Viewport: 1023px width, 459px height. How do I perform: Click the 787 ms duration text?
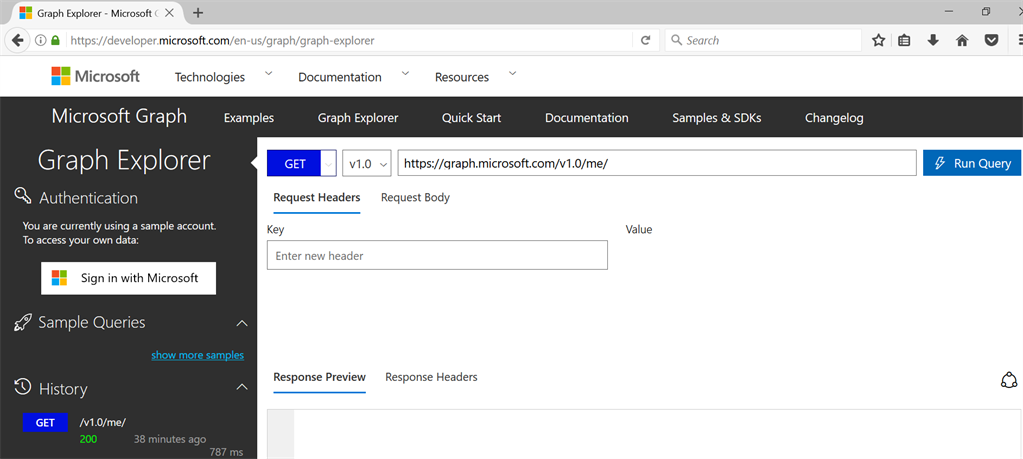(226, 452)
